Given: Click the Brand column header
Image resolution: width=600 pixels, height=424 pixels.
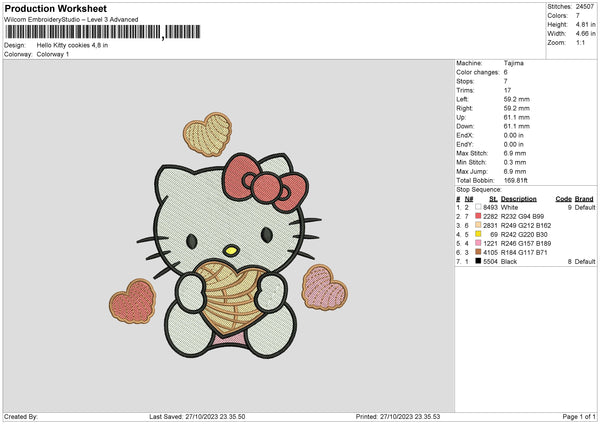Looking at the screenshot, I should 584,199.
